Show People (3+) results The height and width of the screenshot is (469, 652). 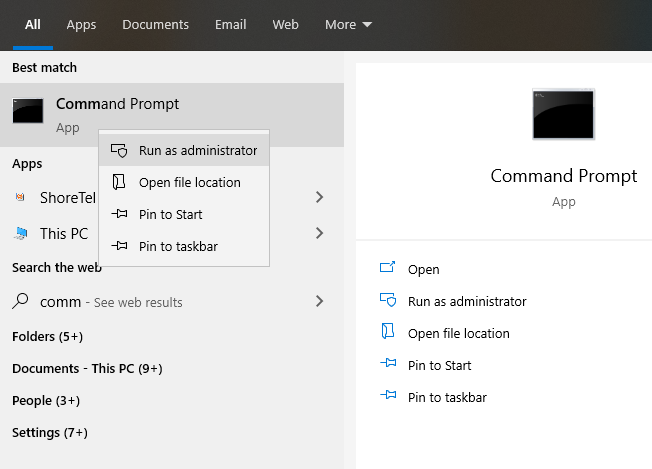(x=46, y=400)
